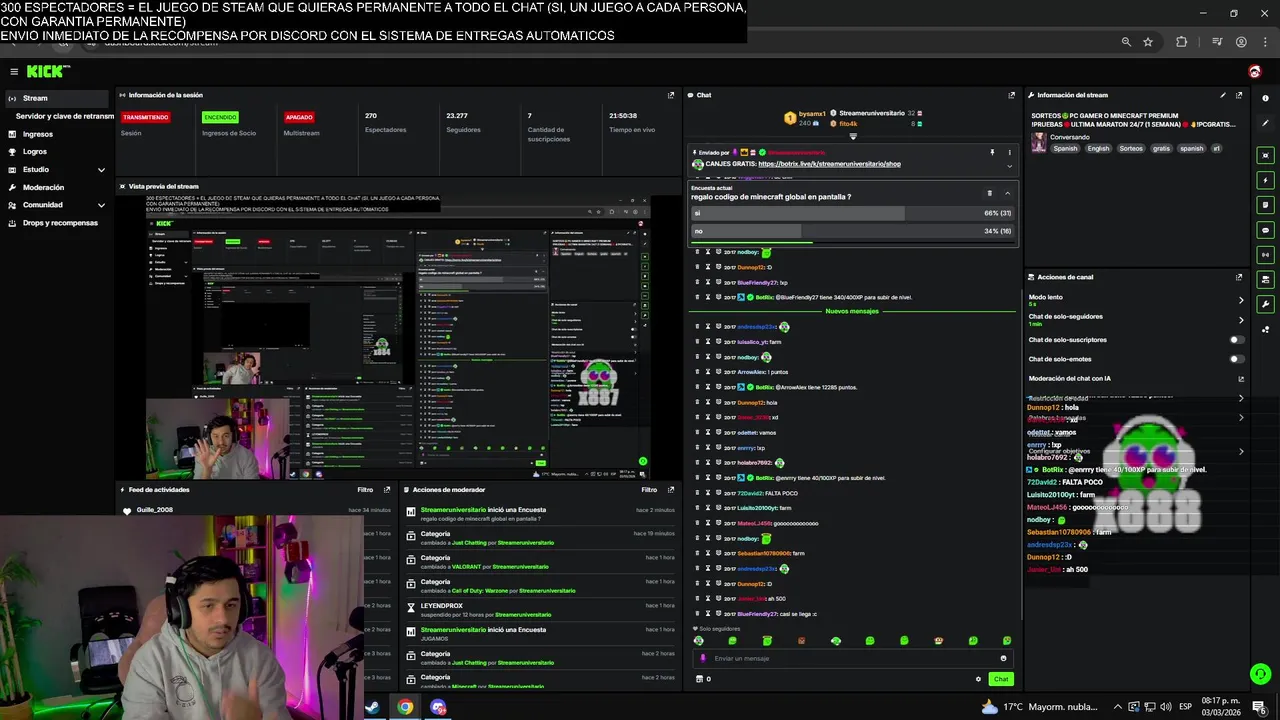Open Modo lento settings arrow
Image resolution: width=1280 pixels, height=720 pixels.
click(1241, 300)
